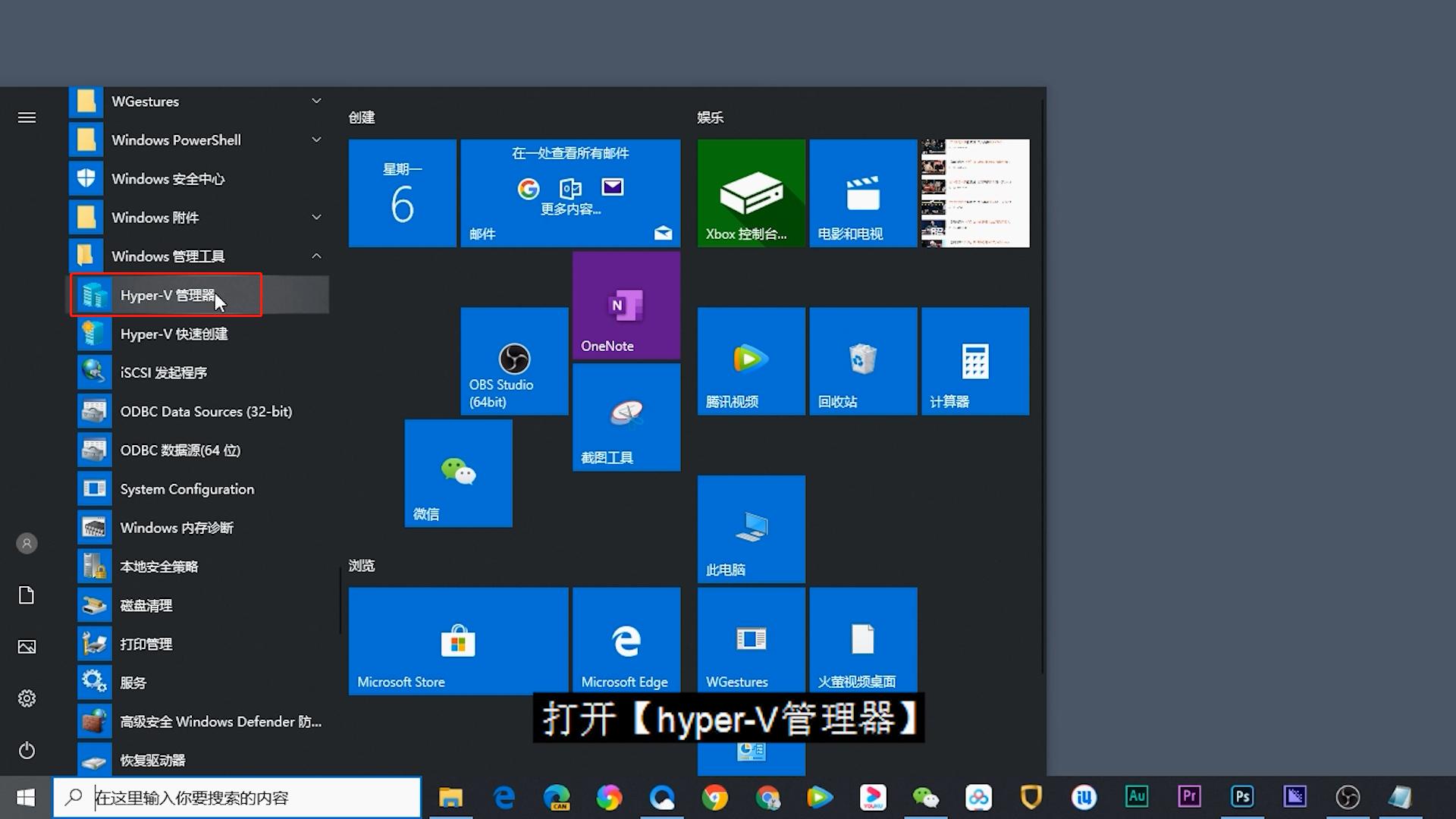
Task: Open Photoshop from the taskbar
Action: click(x=1242, y=797)
